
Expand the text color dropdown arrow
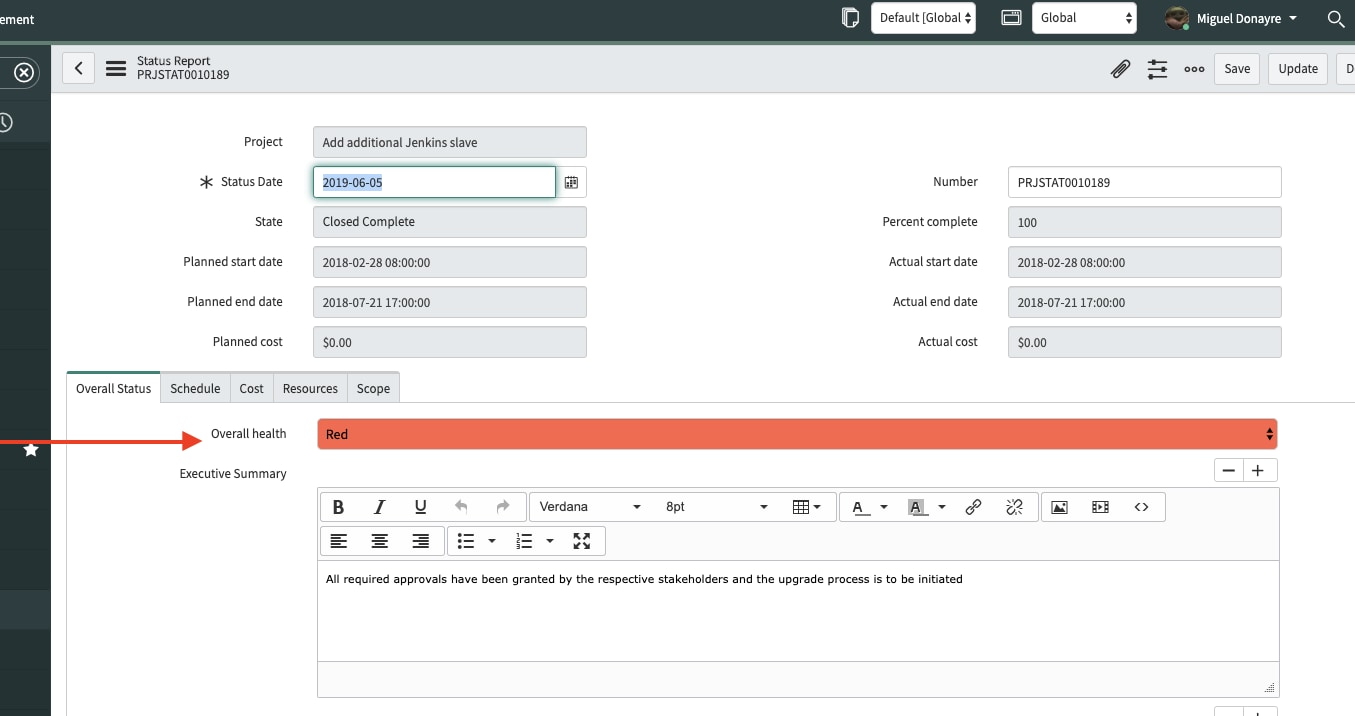pyautogui.click(x=884, y=507)
